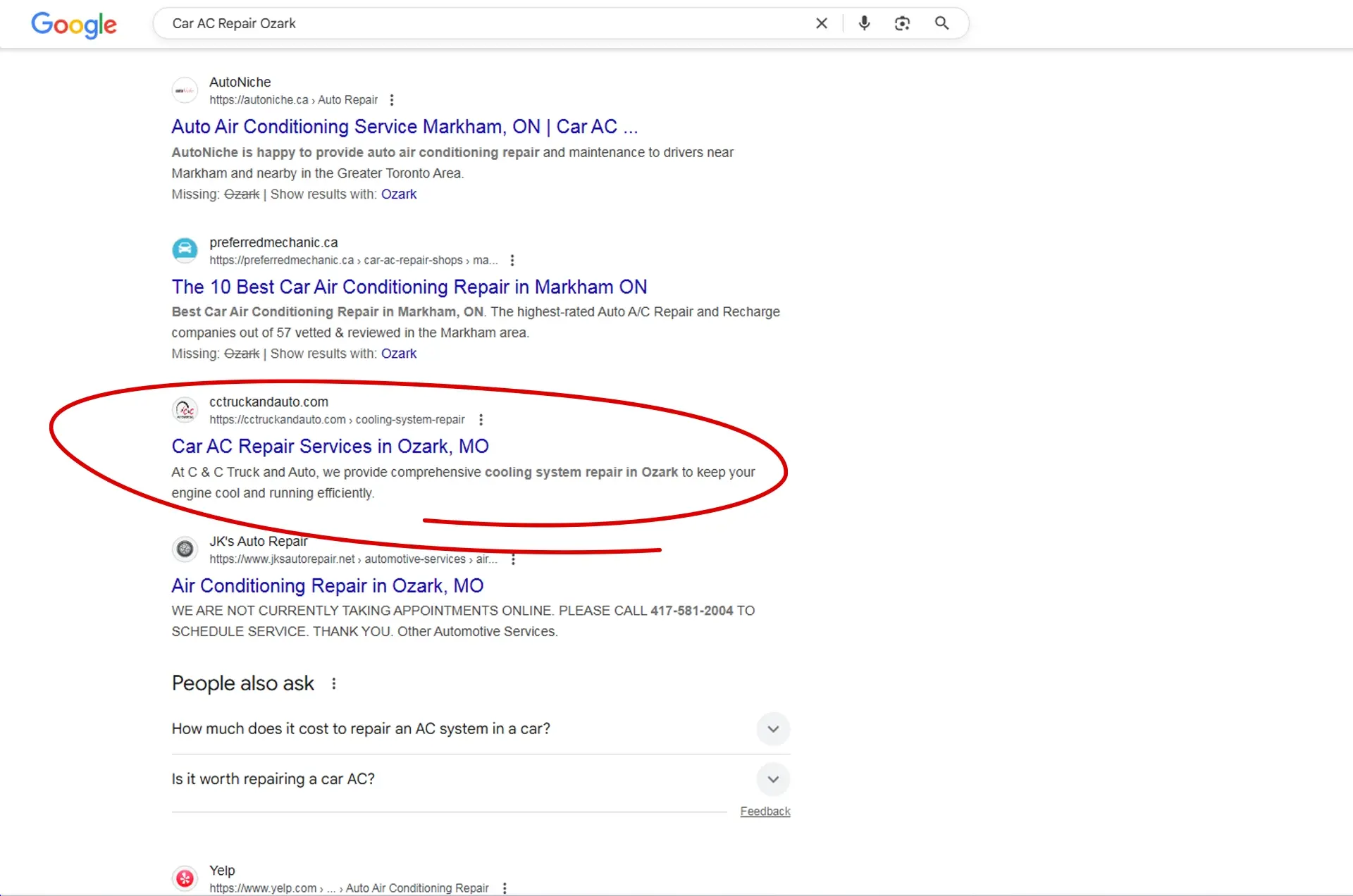Viewport: 1353px width, 896px height.
Task: Open search by image (Lens) icon
Action: click(902, 23)
